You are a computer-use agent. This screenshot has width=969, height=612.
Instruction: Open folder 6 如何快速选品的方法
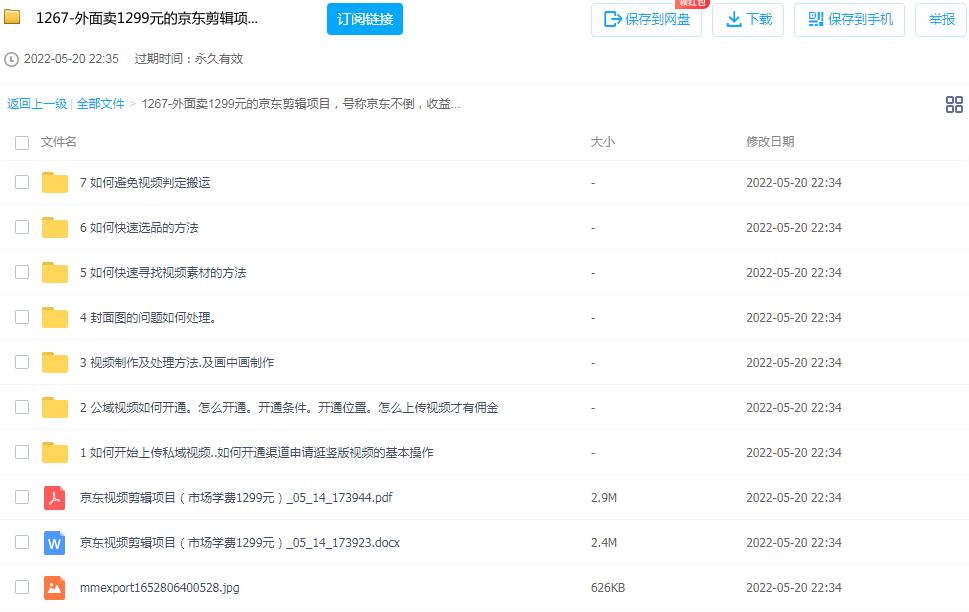pos(139,227)
